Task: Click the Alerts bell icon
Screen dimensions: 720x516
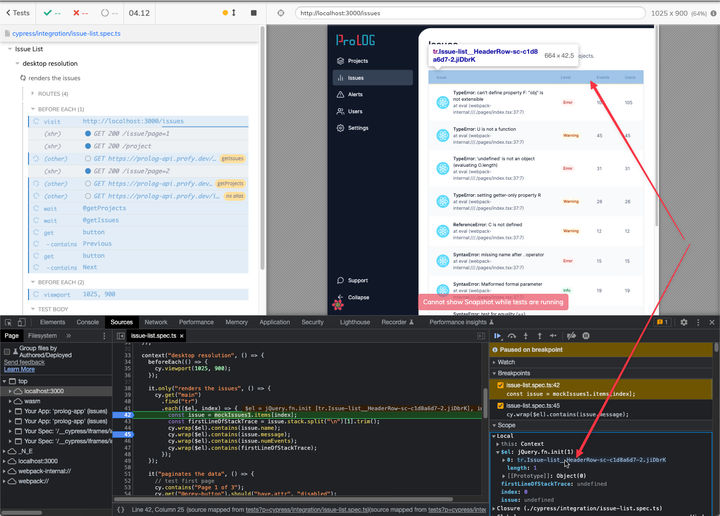Action: [x=340, y=94]
